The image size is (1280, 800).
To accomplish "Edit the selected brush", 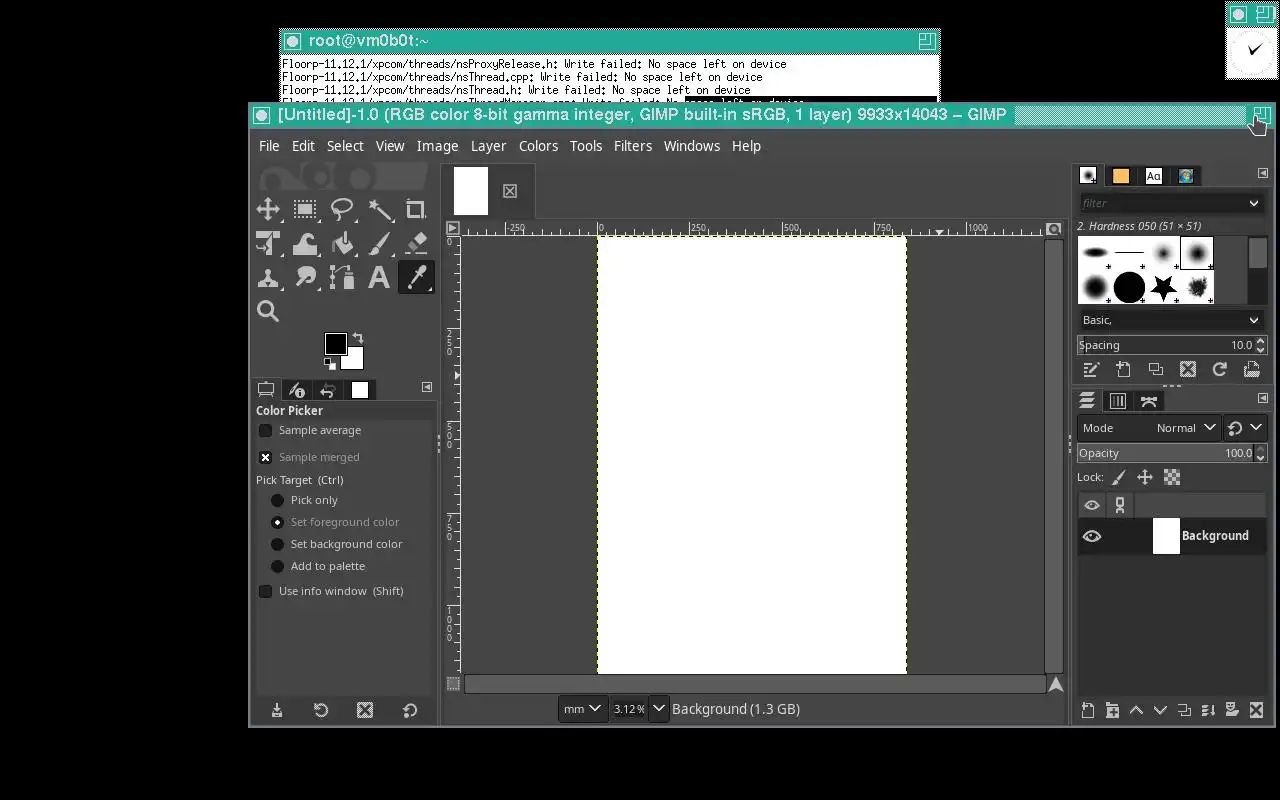I will tap(1092, 369).
